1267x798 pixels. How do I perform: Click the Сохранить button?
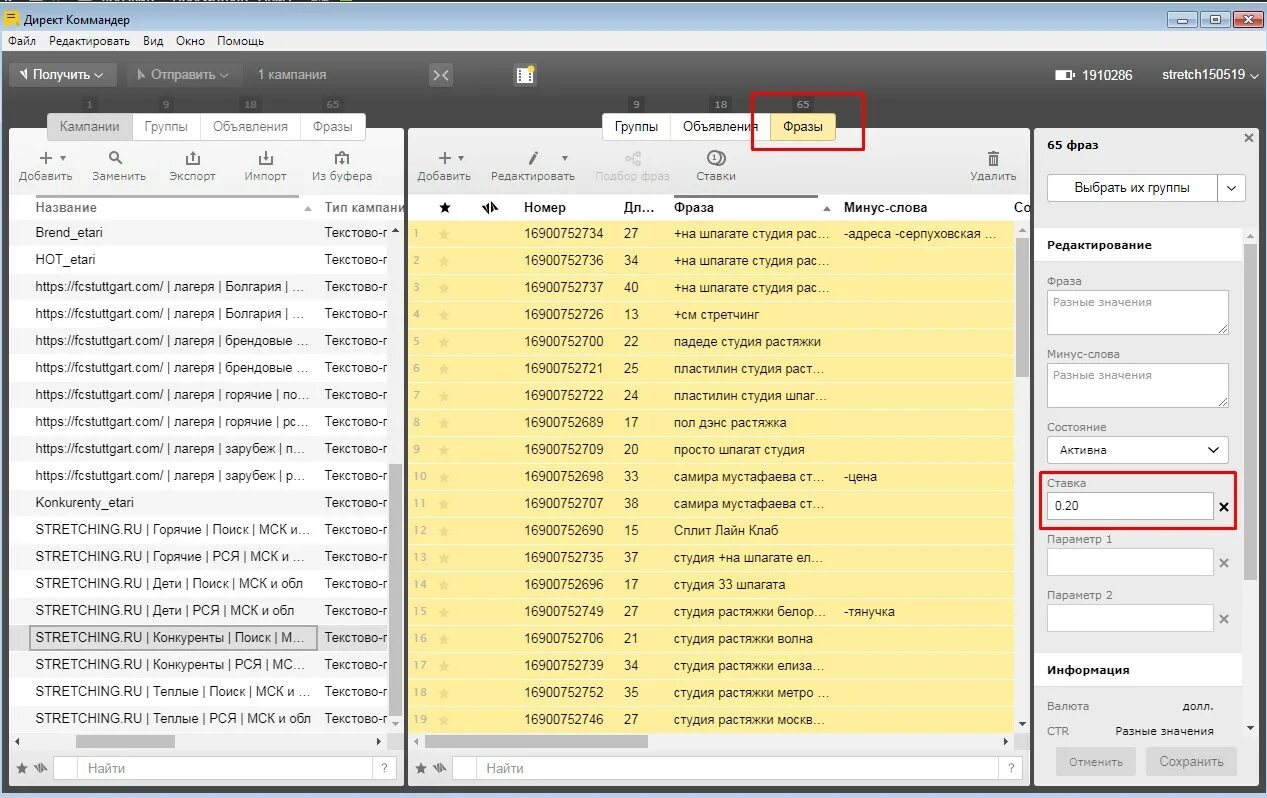(x=1191, y=762)
